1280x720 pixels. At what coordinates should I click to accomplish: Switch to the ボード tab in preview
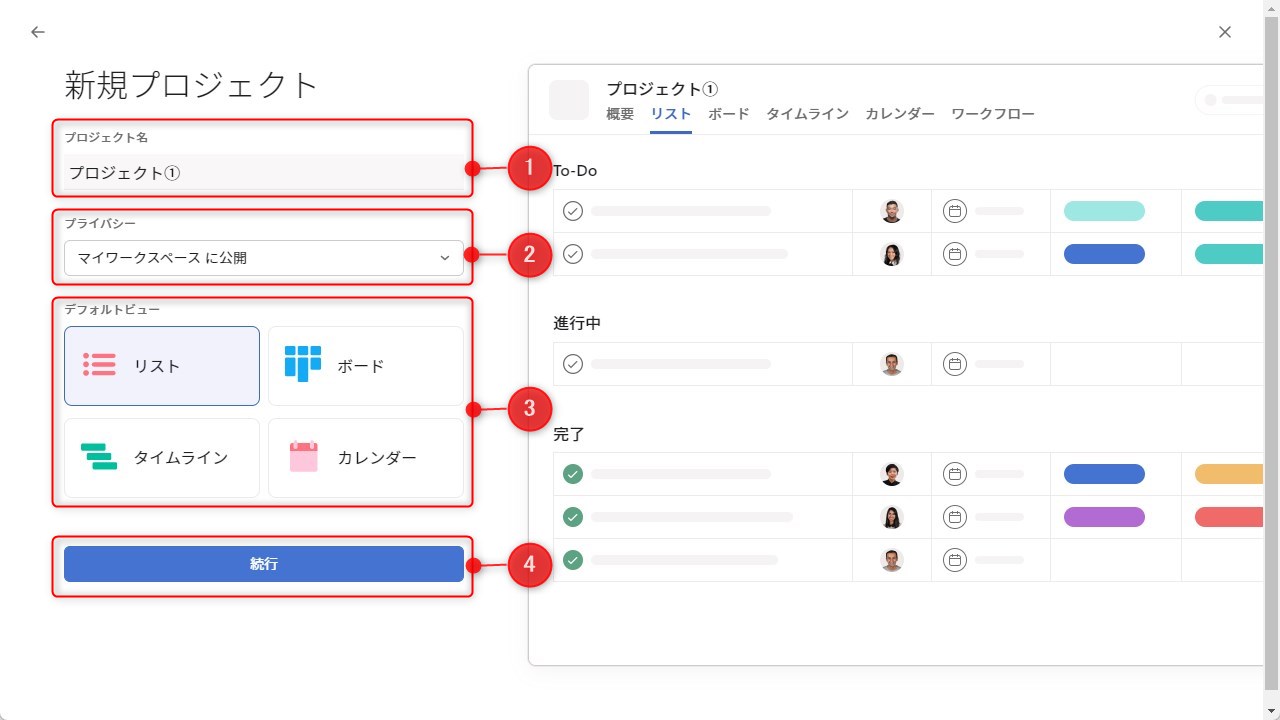point(728,114)
